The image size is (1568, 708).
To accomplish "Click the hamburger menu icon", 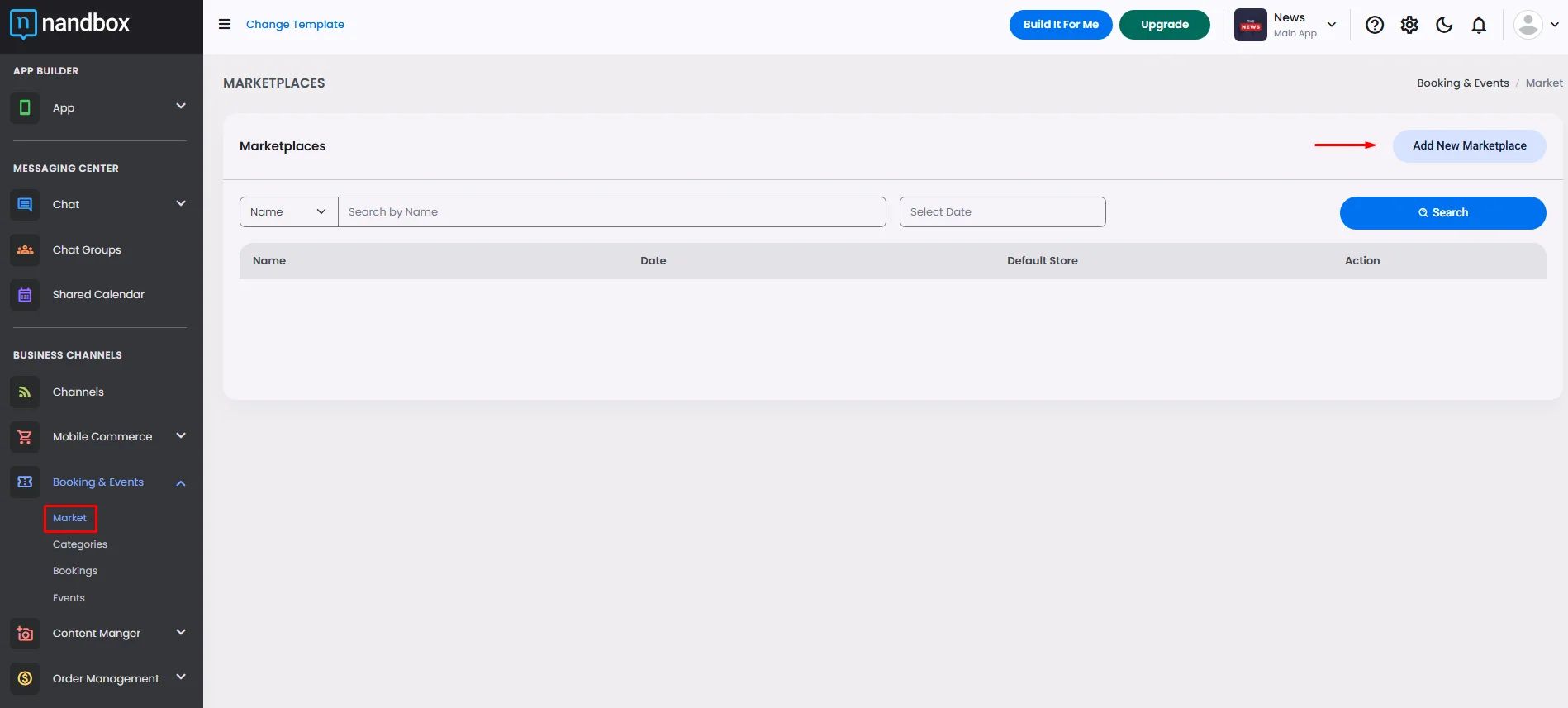I will 224,24.
